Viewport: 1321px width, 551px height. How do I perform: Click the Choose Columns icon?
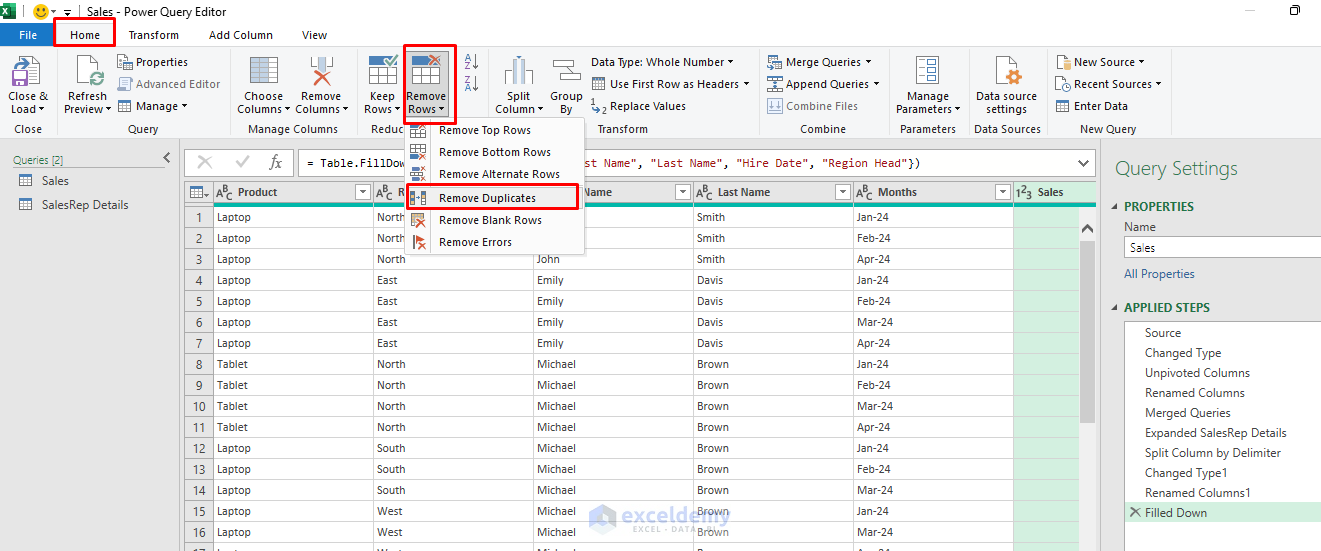(264, 72)
